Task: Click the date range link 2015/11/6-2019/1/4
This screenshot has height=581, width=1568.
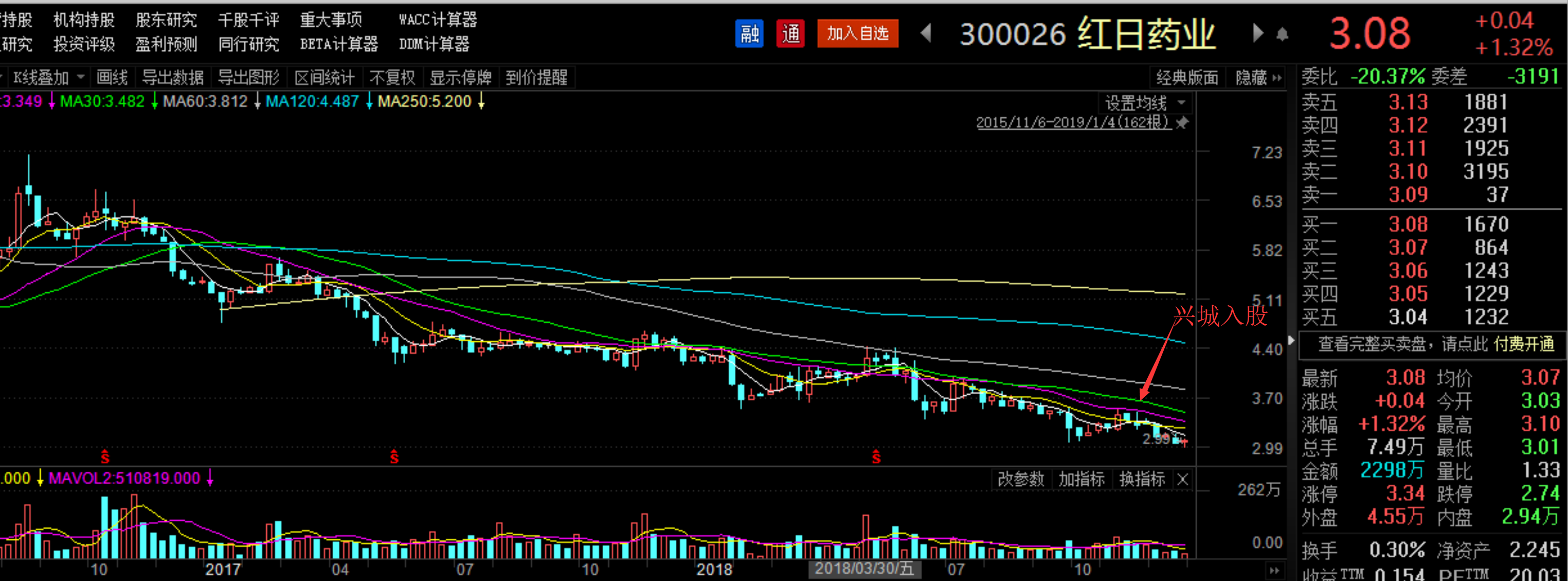Action: point(1073,122)
